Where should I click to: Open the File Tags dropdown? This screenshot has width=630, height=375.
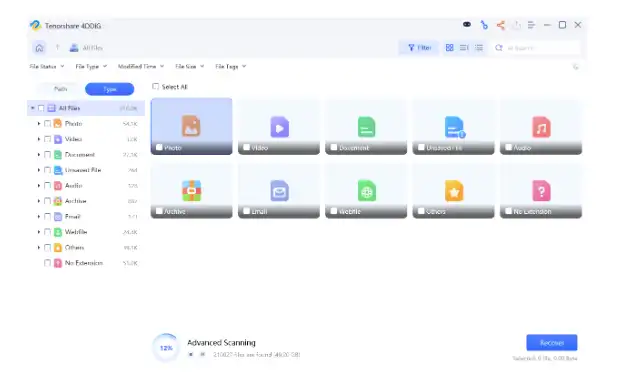(231, 66)
